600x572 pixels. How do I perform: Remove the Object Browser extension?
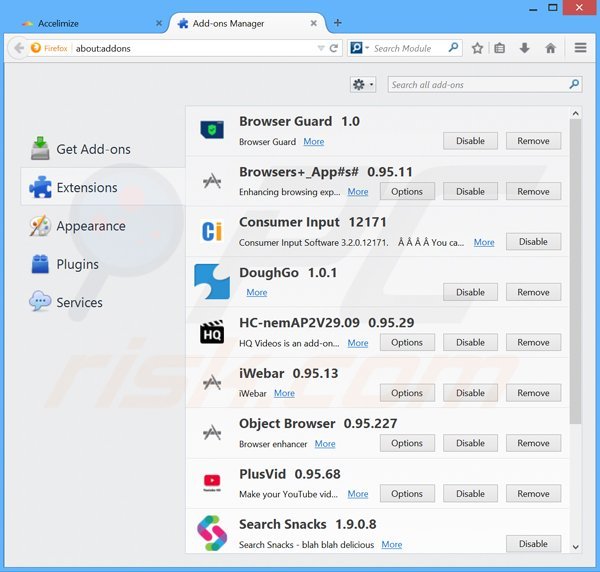coord(533,443)
